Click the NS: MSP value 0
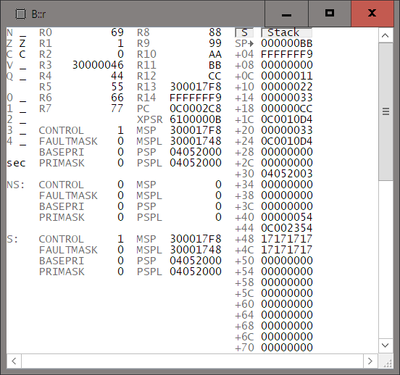 [x=218, y=185]
